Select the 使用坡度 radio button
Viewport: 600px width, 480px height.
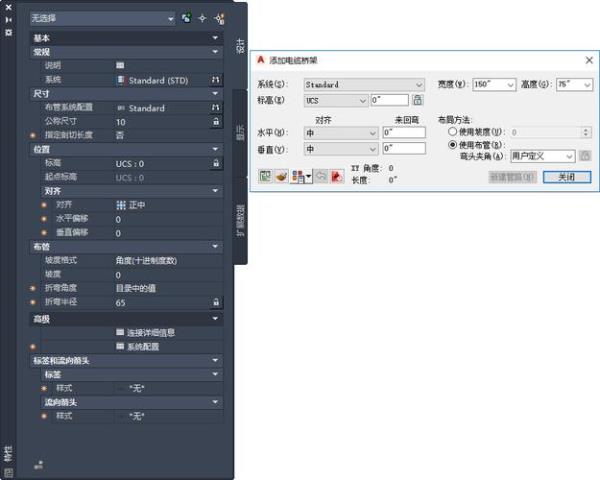click(452, 131)
